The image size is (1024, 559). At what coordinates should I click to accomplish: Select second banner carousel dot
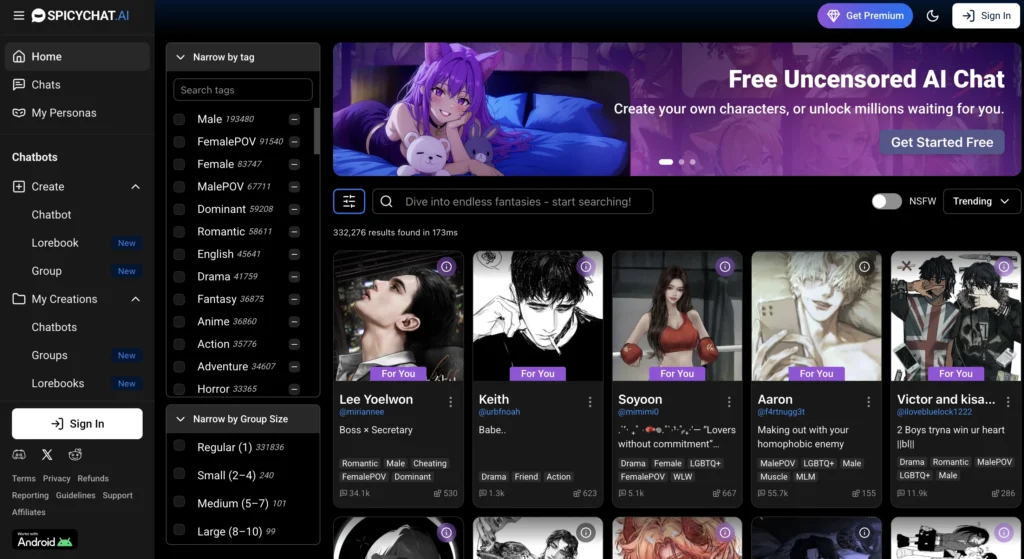(x=682, y=162)
